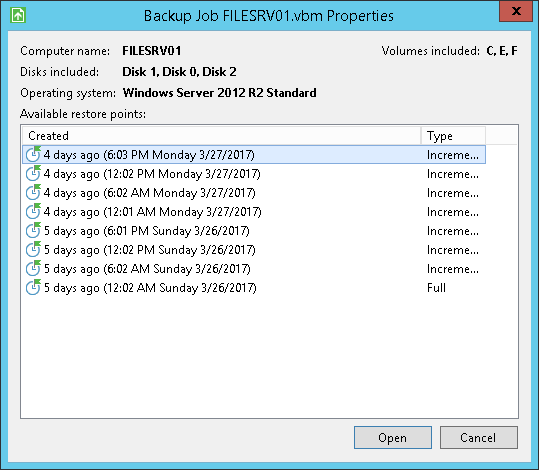Click Increme... type for 6:01 PM Sunday

453,231
